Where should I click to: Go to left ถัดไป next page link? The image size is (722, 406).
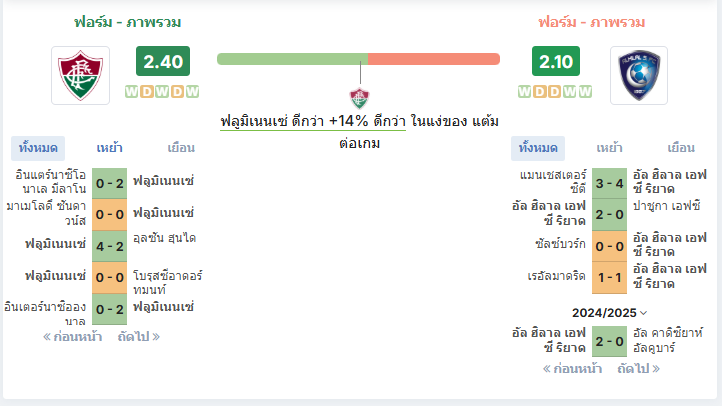pos(139,337)
